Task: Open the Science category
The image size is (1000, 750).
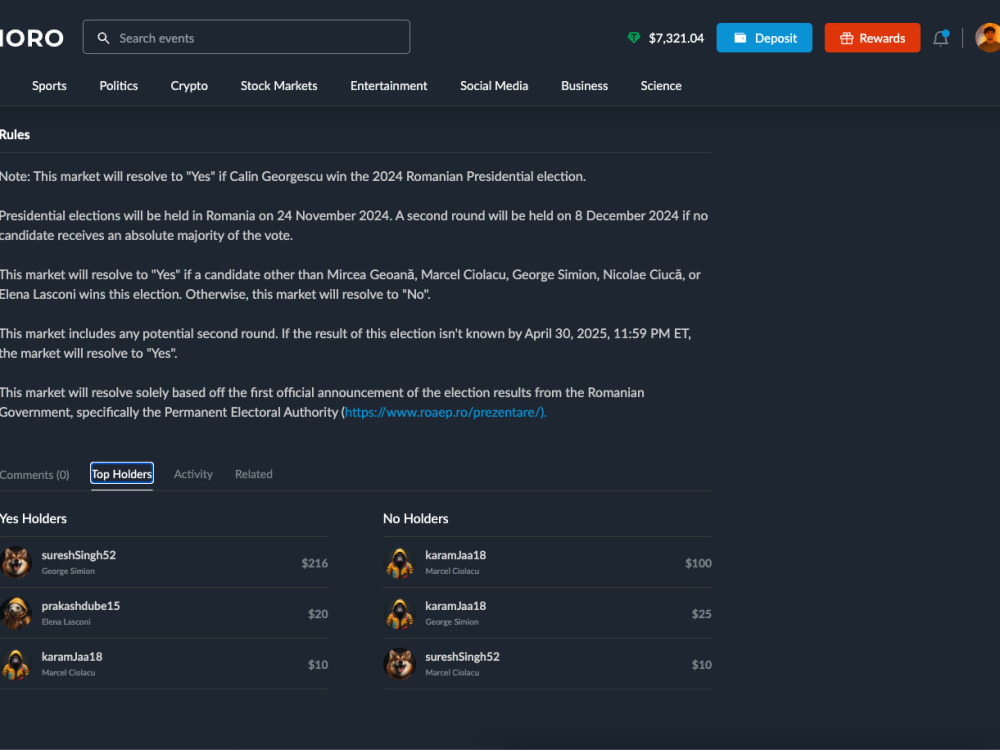Action: pos(661,85)
